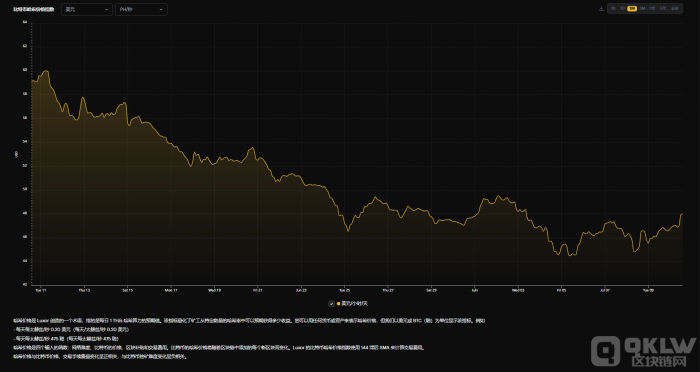Viewport: 700px width, 372px height.
Task: Download the chart data via download icon
Action: [601, 8]
